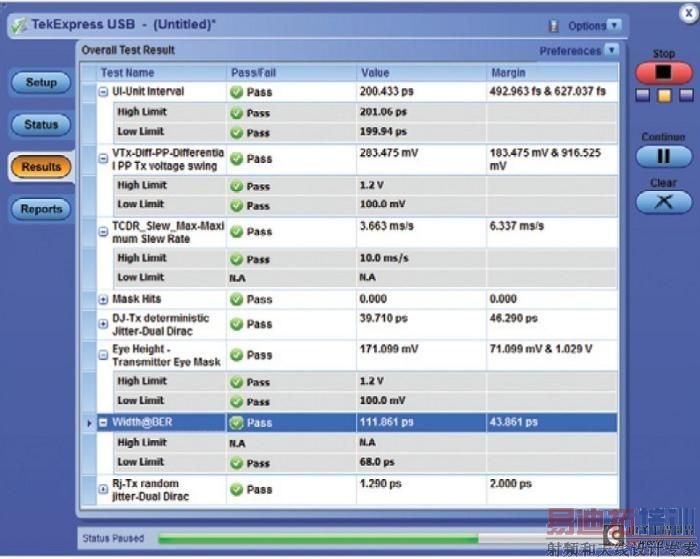Expand the Mask Hits row

(103, 299)
